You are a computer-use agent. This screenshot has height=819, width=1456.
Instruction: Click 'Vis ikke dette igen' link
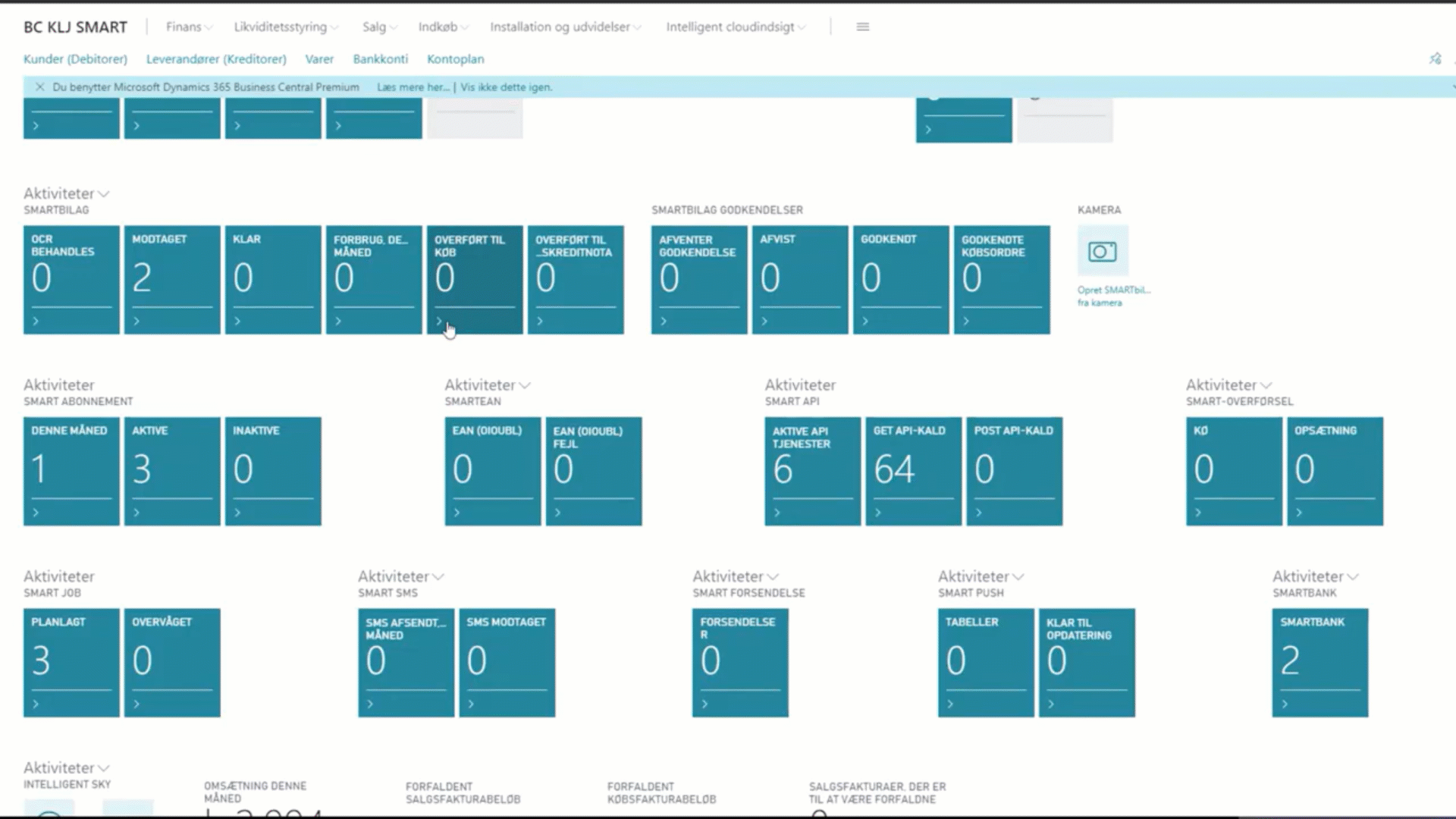[x=506, y=87]
